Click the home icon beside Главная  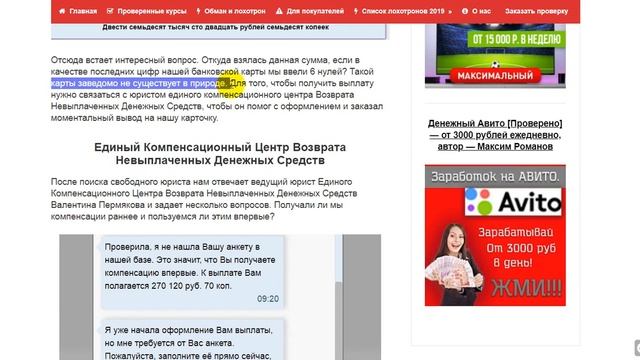click(x=62, y=11)
